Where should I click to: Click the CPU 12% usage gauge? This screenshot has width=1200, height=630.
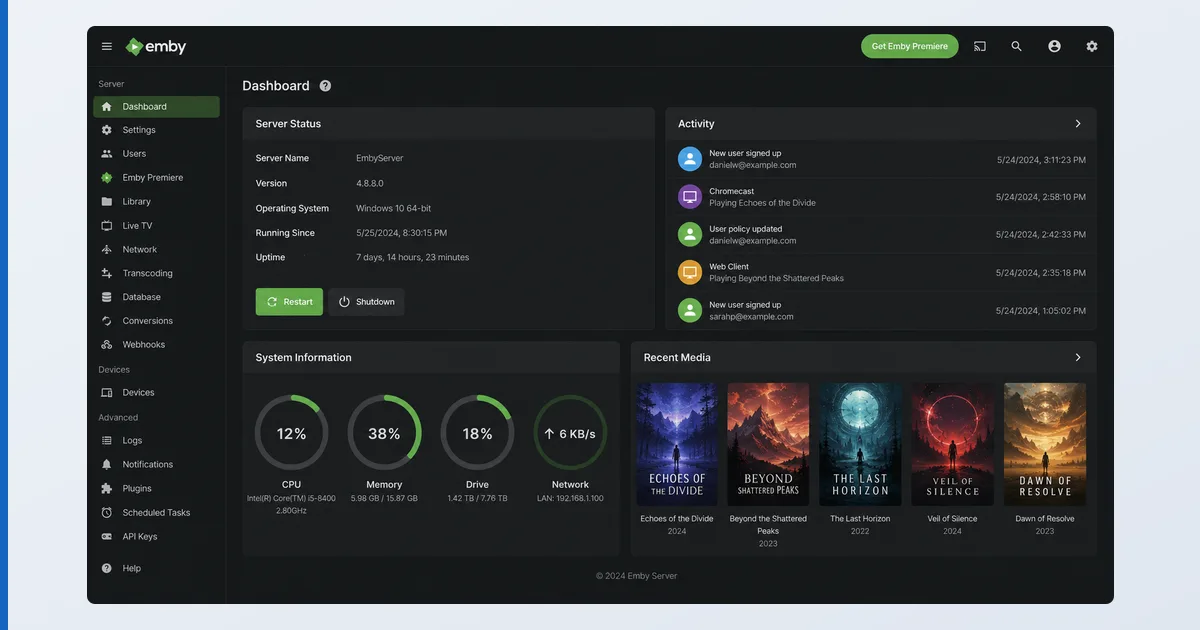click(x=291, y=433)
